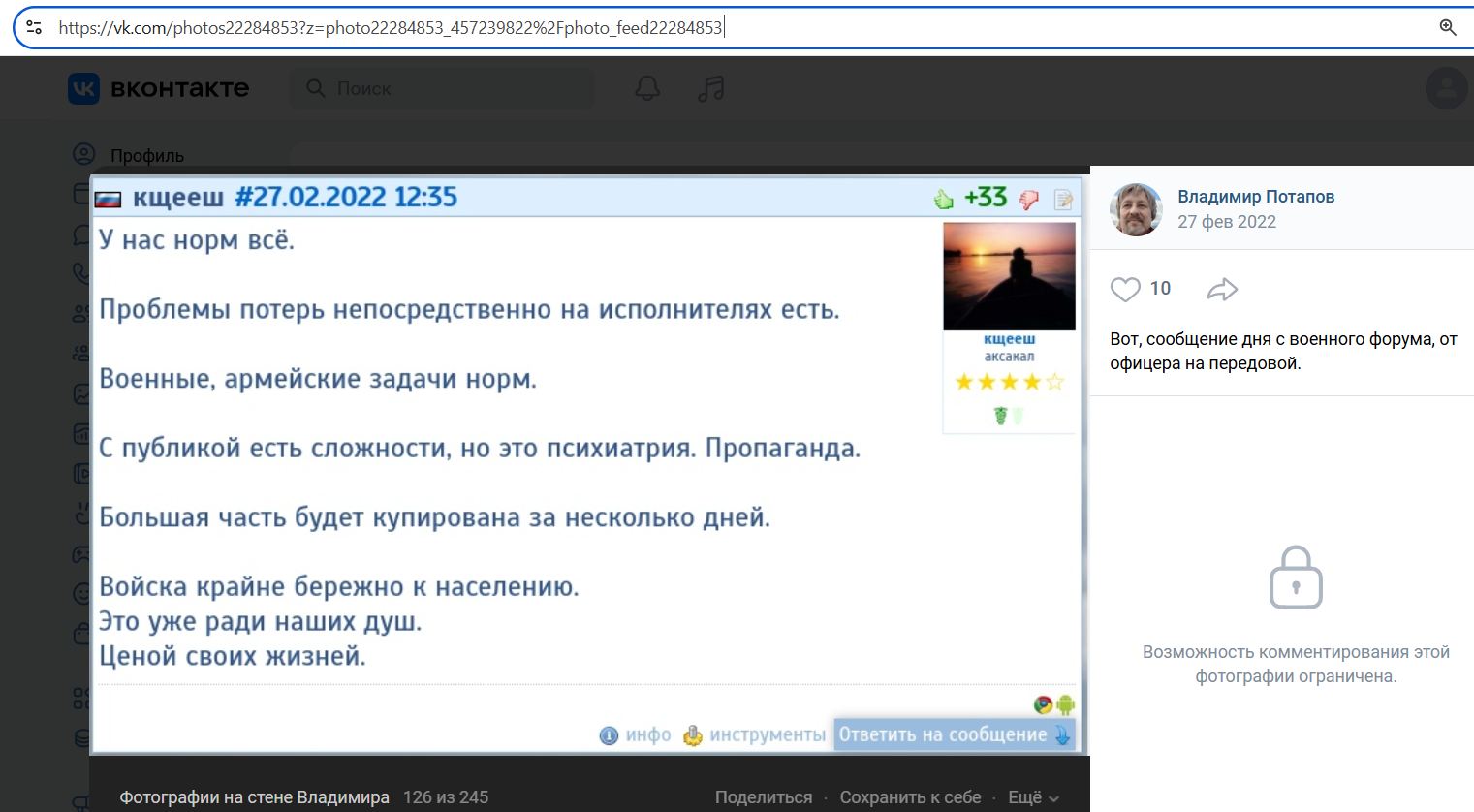1474x812 pixels.
Task: Click username кщееш under avatar
Action: pyautogui.click(x=1009, y=339)
